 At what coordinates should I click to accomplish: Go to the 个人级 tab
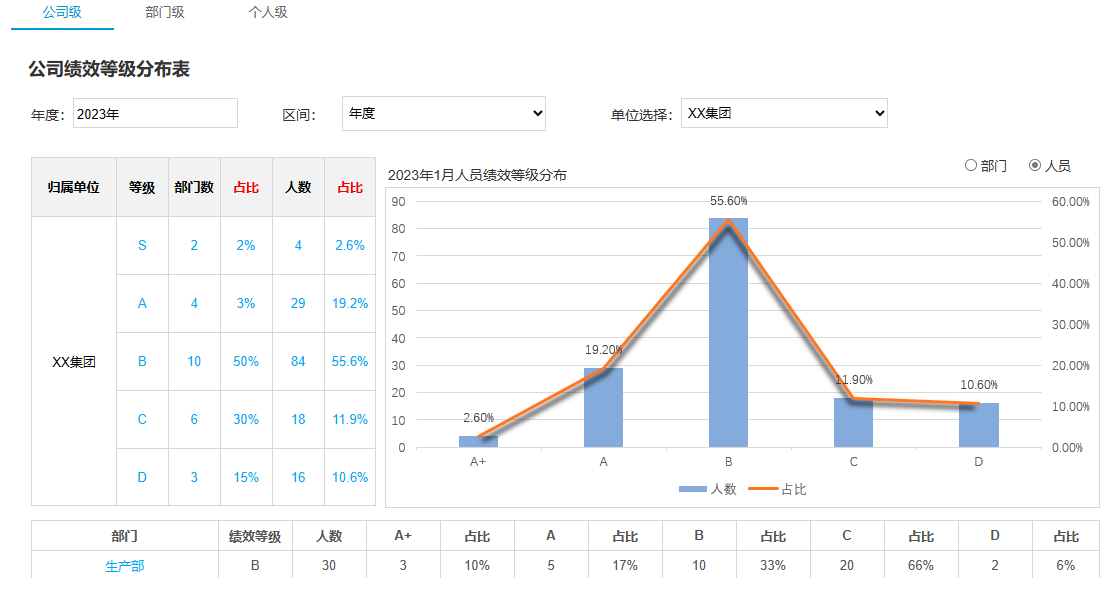click(268, 13)
